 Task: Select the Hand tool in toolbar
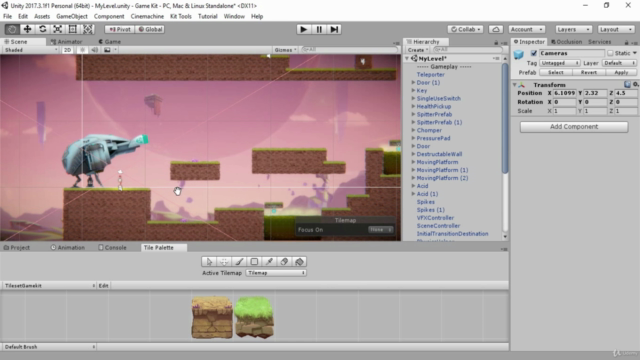[x=12, y=29]
